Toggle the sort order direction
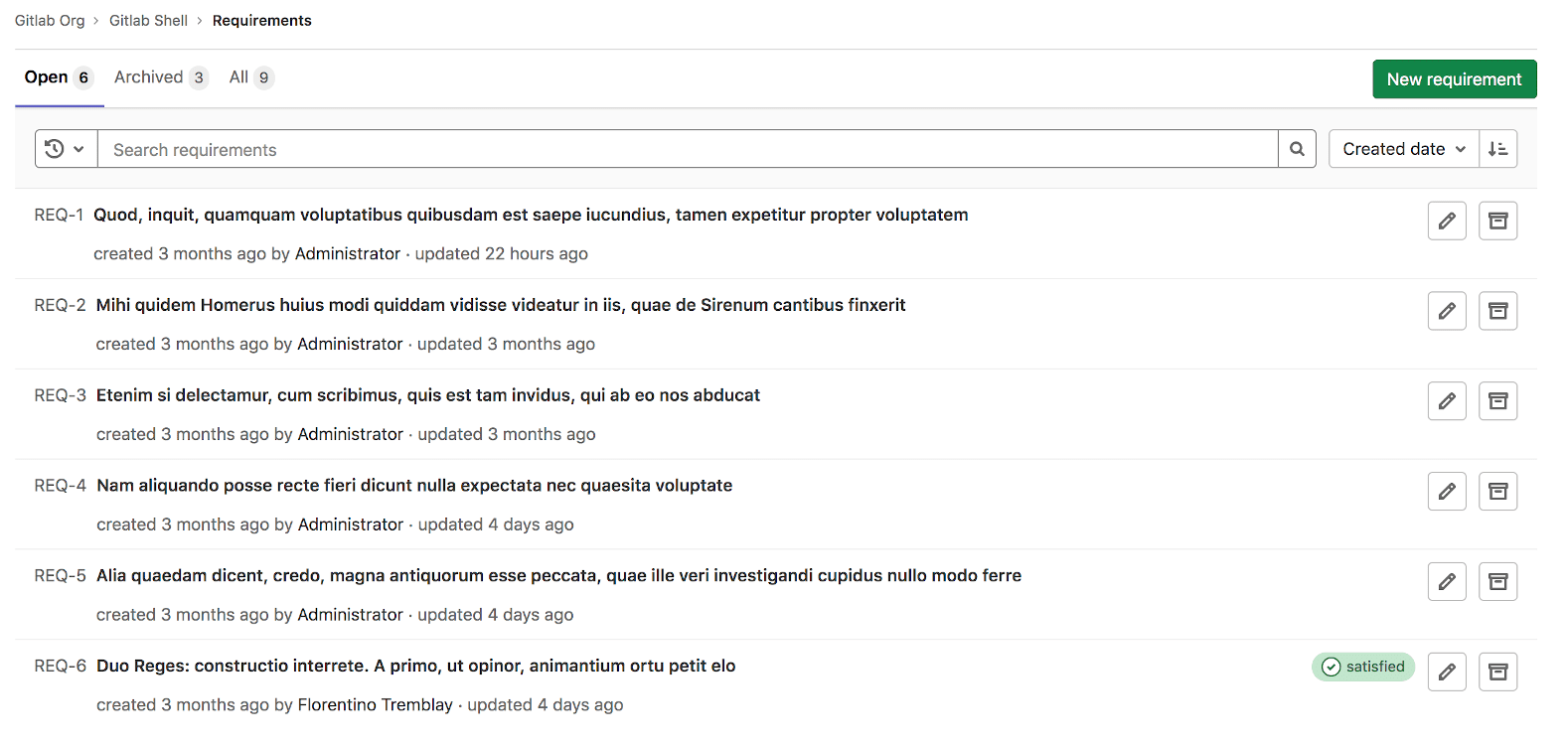The width and height of the screenshot is (1568, 747). point(1497,149)
